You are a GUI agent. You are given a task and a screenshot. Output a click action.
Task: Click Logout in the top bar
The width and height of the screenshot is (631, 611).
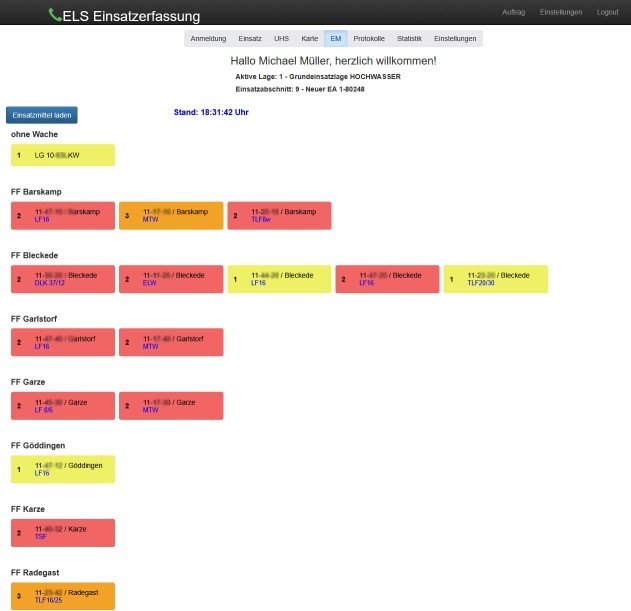click(607, 12)
